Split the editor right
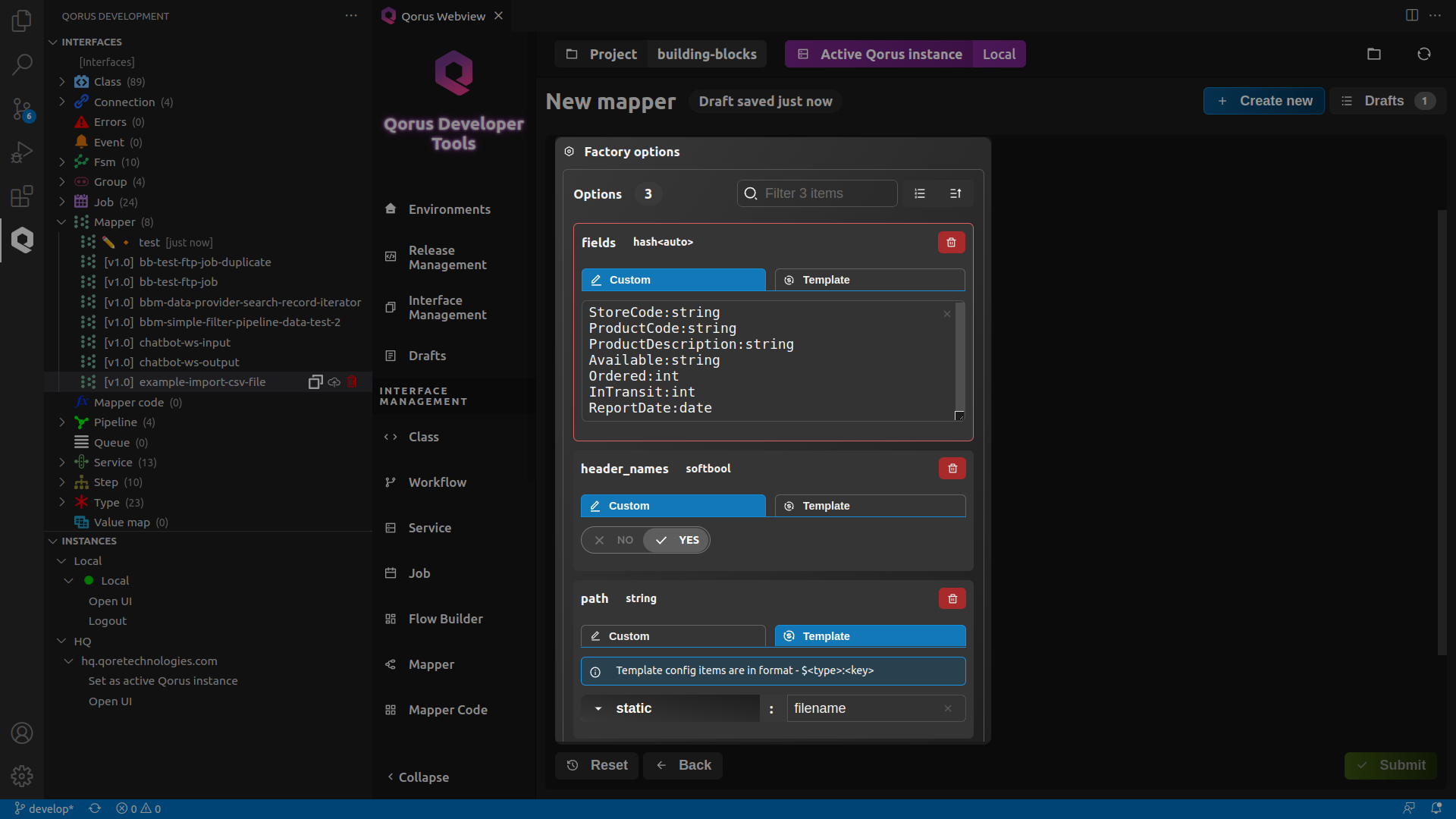1456x819 pixels. coord(1412,15)
